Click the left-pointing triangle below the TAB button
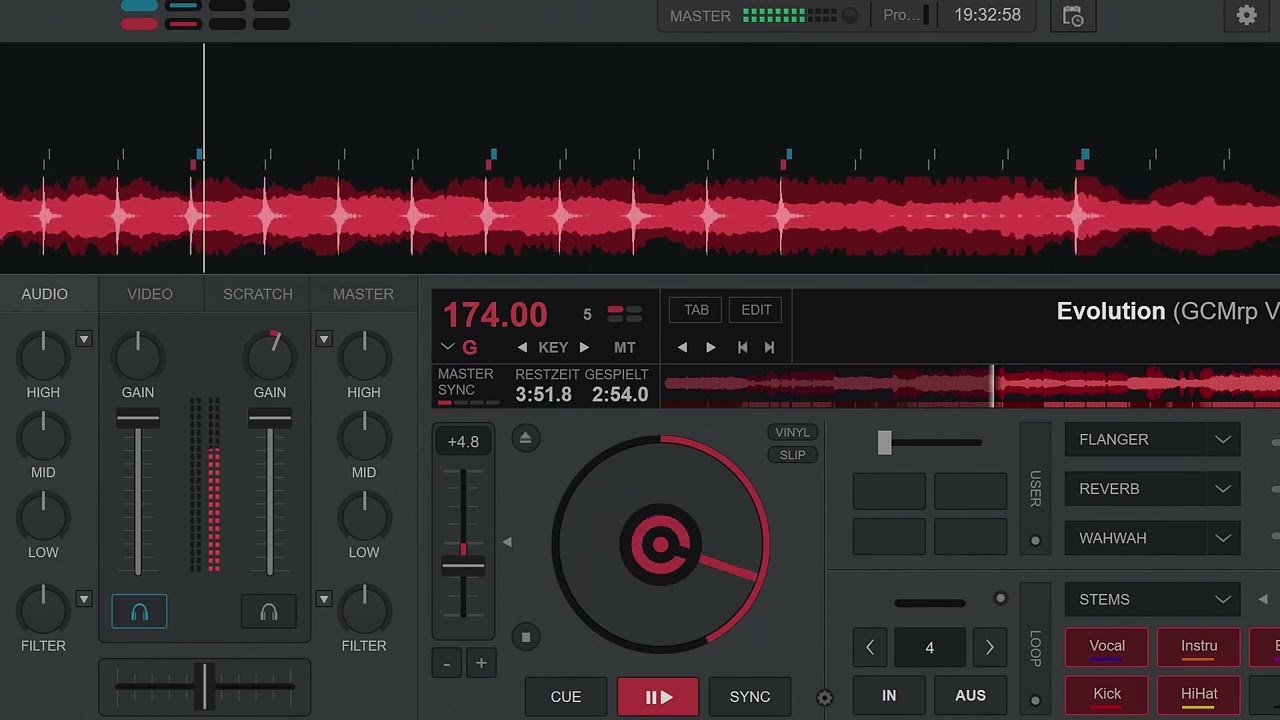Screen dimensions: 1280x720 (682, 348)
